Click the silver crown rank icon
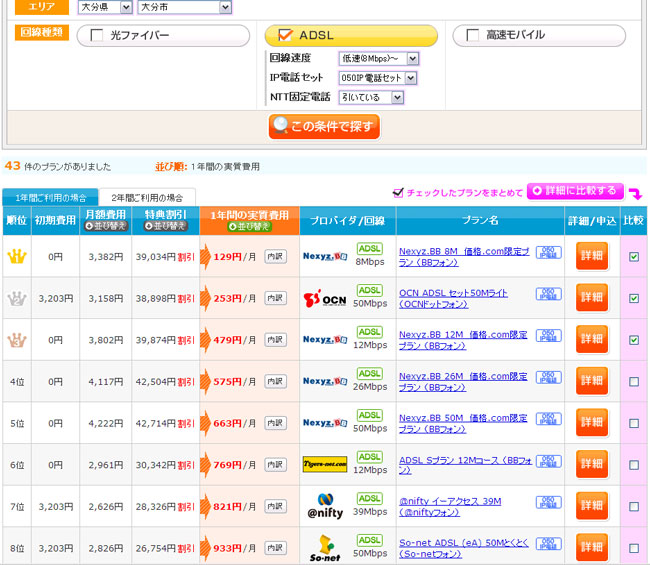This screenshot has height=565, width=650. [17, 298]
